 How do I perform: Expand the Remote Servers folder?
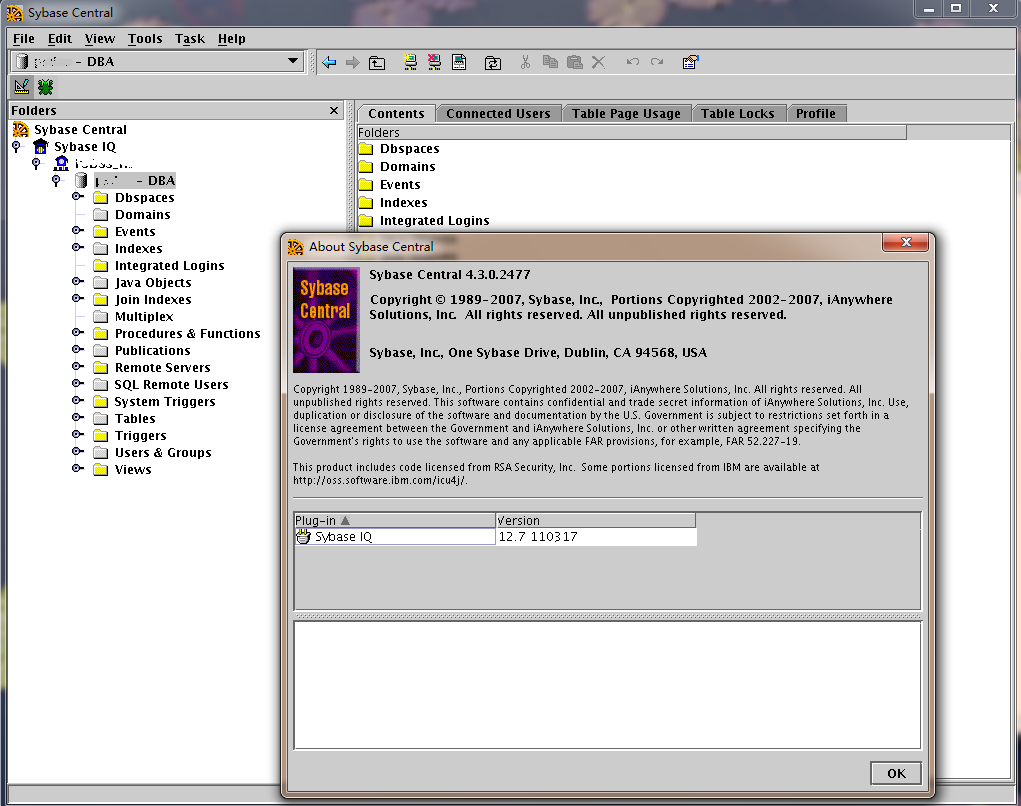(x=77, y=366)
